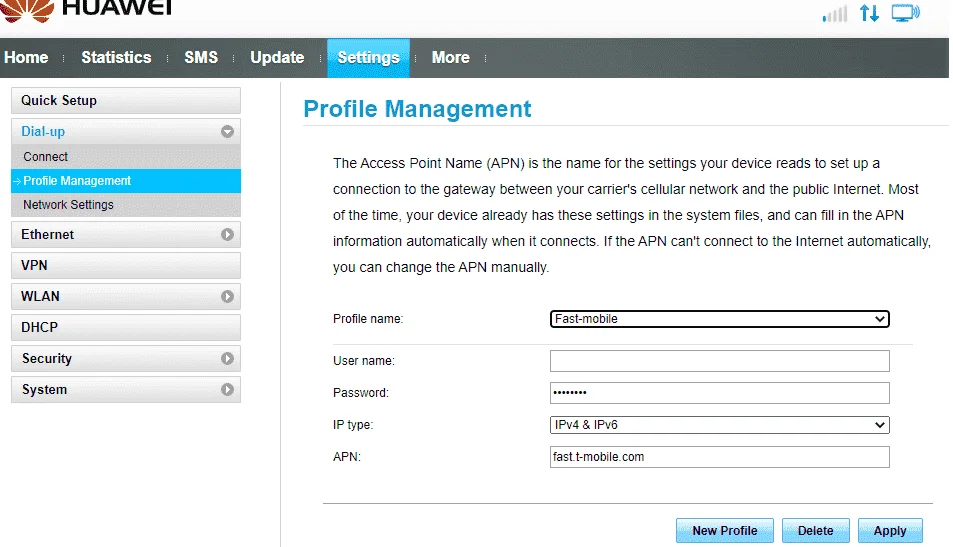Viewport: 953px width, 547px height.
Task: Expand the System section arrow
Action: point(227,390)
